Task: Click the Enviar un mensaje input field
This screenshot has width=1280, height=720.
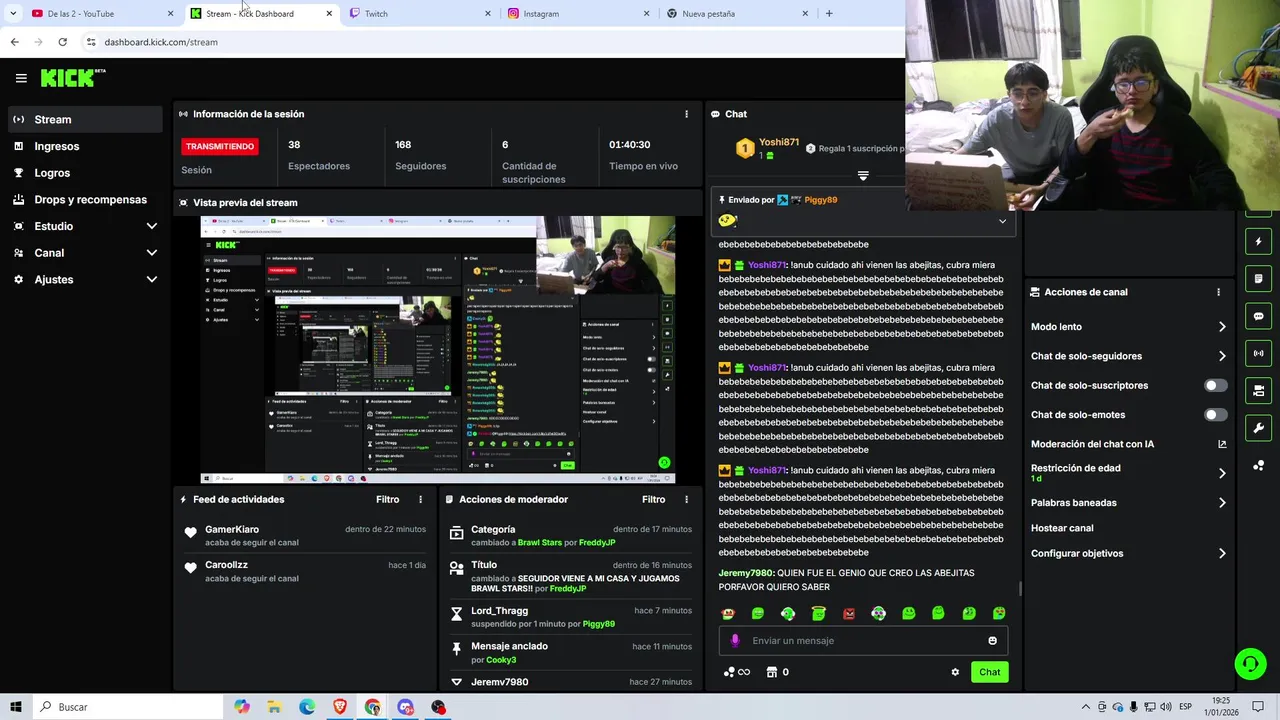Action: click(x=862, y=641)
